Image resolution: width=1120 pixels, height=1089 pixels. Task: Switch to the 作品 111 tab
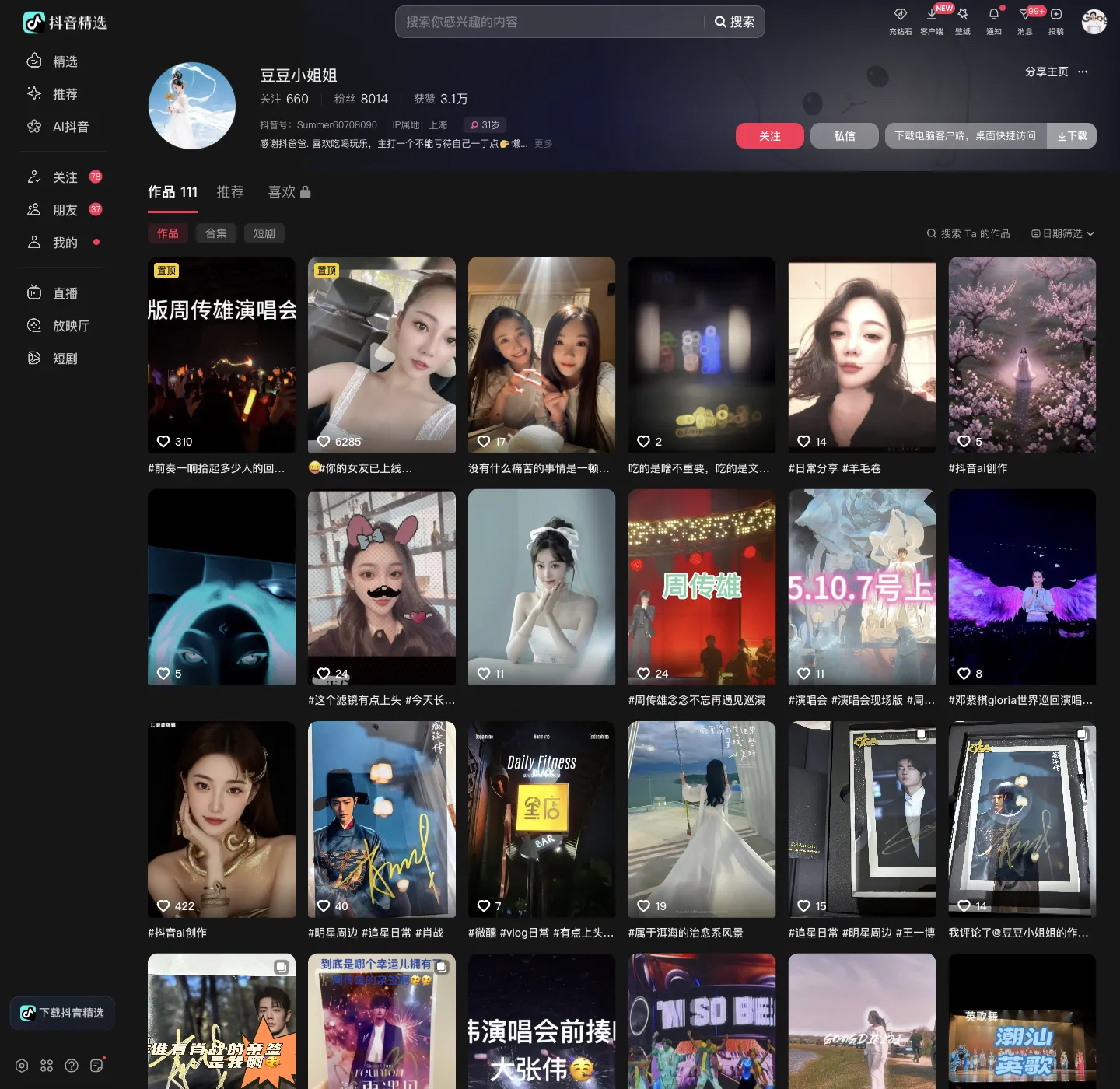pyautogui.click(x=173, y=192)
